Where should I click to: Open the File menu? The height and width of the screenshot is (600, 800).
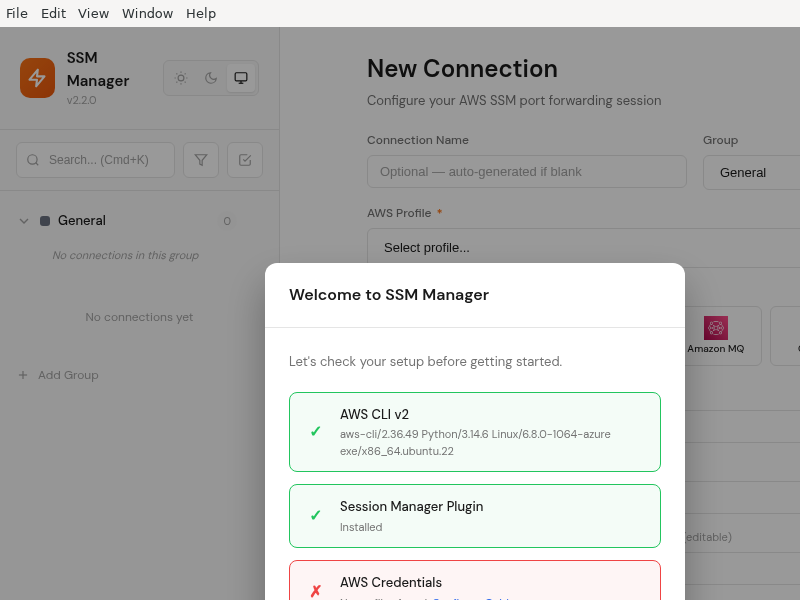(x=16, y=13)
